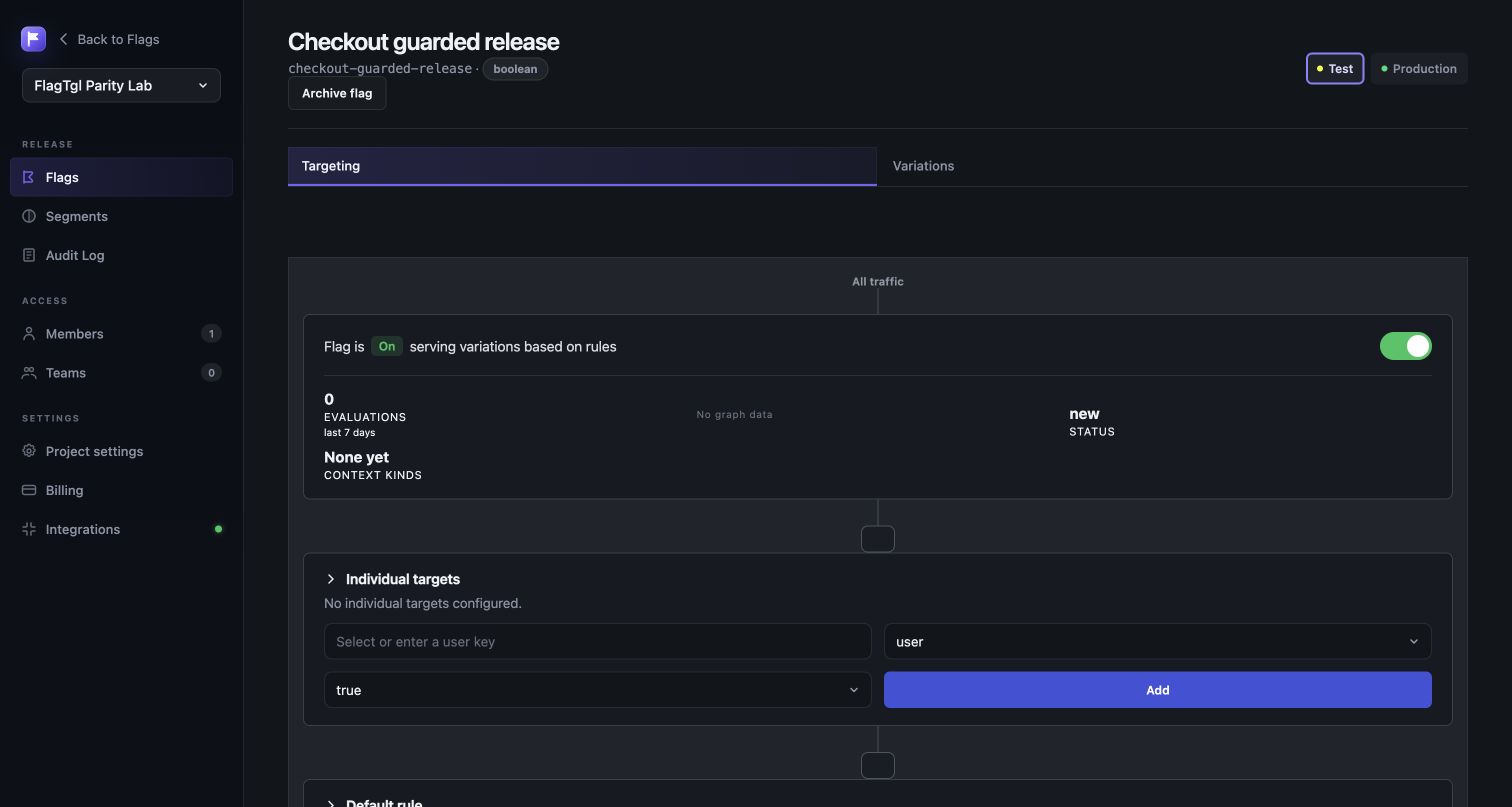Open the Integrations icon in sidebar

point(29,529)
